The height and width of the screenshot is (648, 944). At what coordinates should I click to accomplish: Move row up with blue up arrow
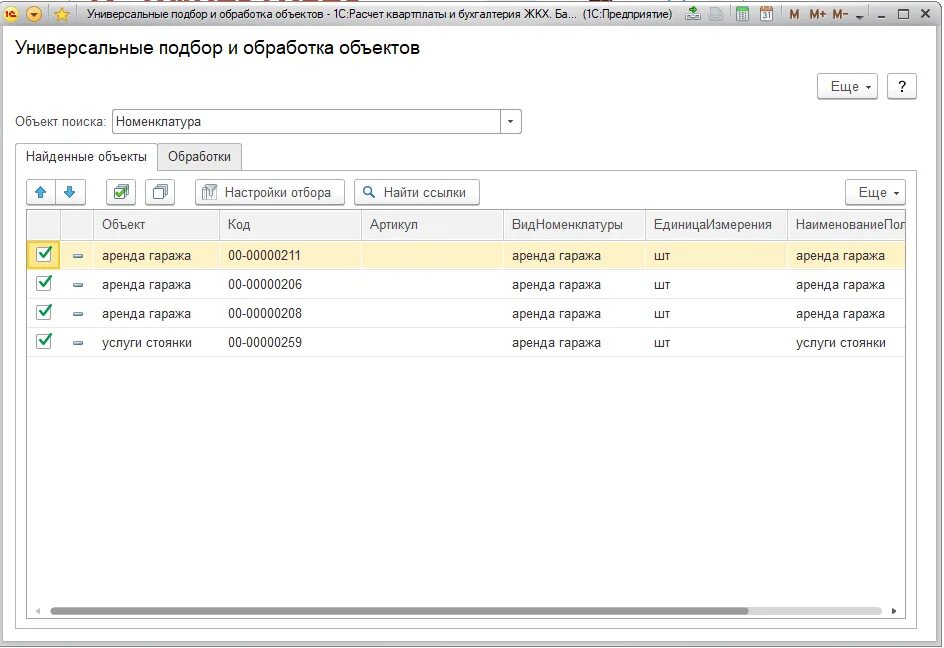point(41,192)
